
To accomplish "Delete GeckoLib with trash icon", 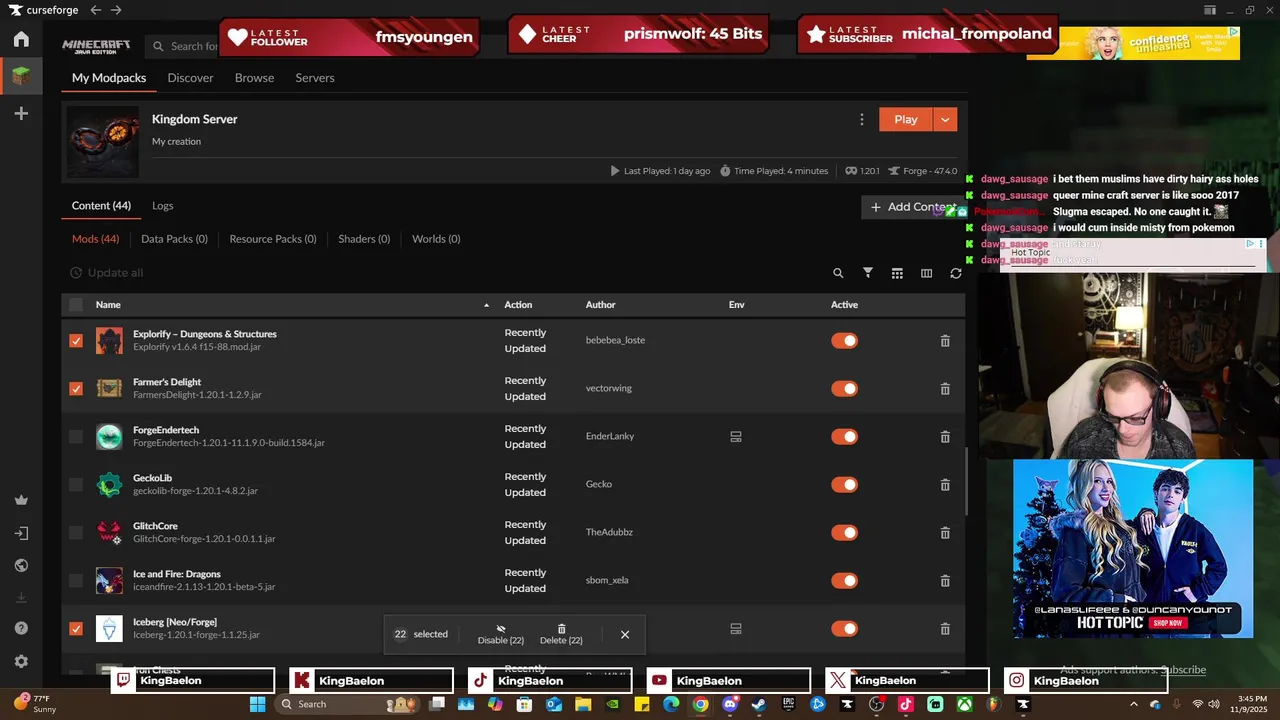I will point(945,485).
